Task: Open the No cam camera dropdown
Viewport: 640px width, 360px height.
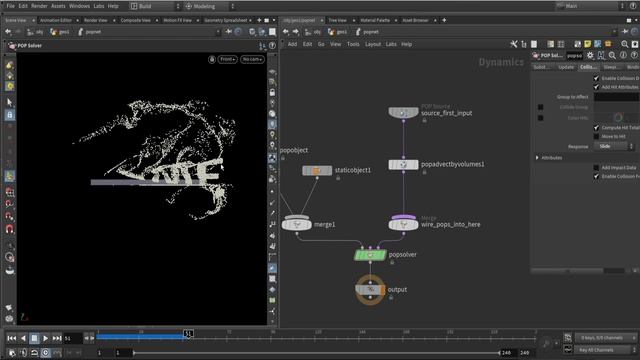Action: pos(252,60)
